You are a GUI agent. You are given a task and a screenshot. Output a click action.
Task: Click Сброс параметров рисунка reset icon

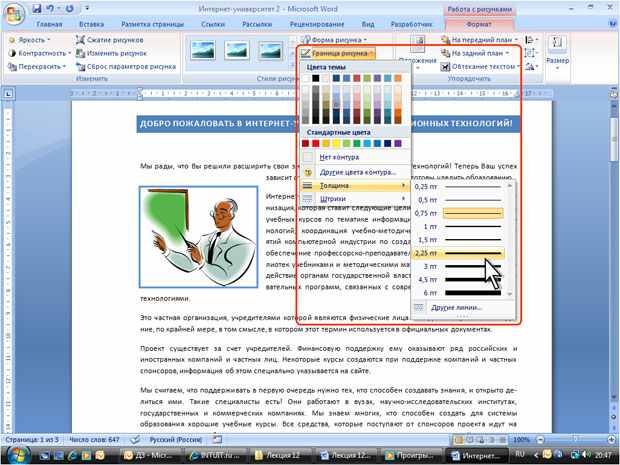click(80, 66)
